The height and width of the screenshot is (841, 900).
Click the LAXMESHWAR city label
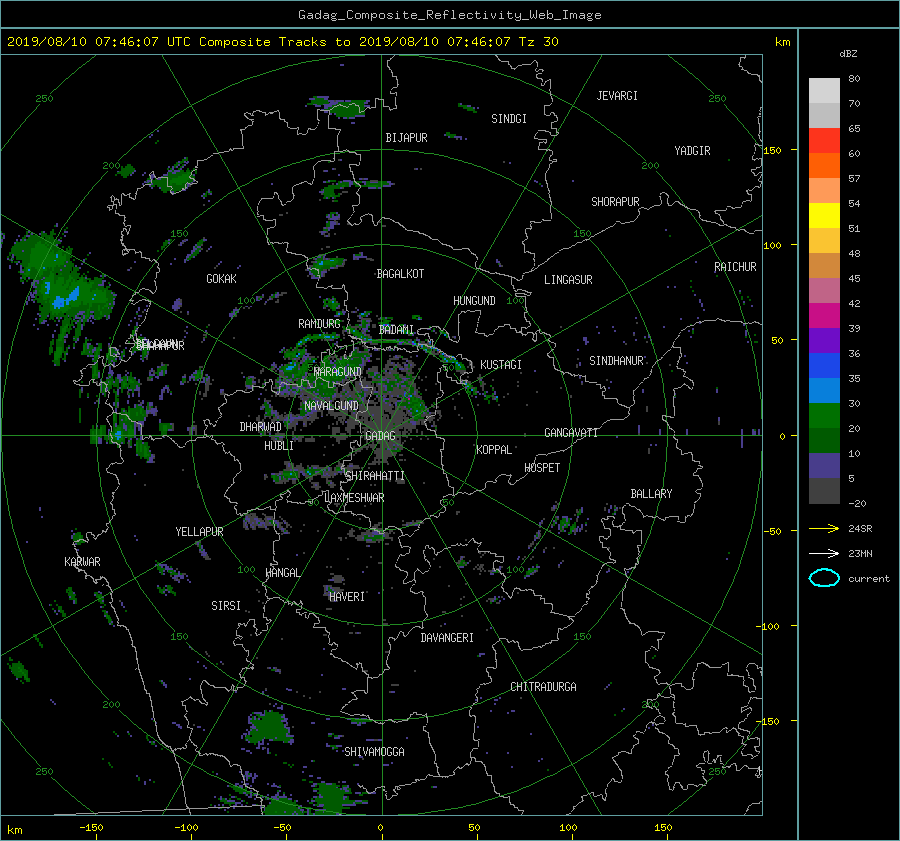coord(354,498)
